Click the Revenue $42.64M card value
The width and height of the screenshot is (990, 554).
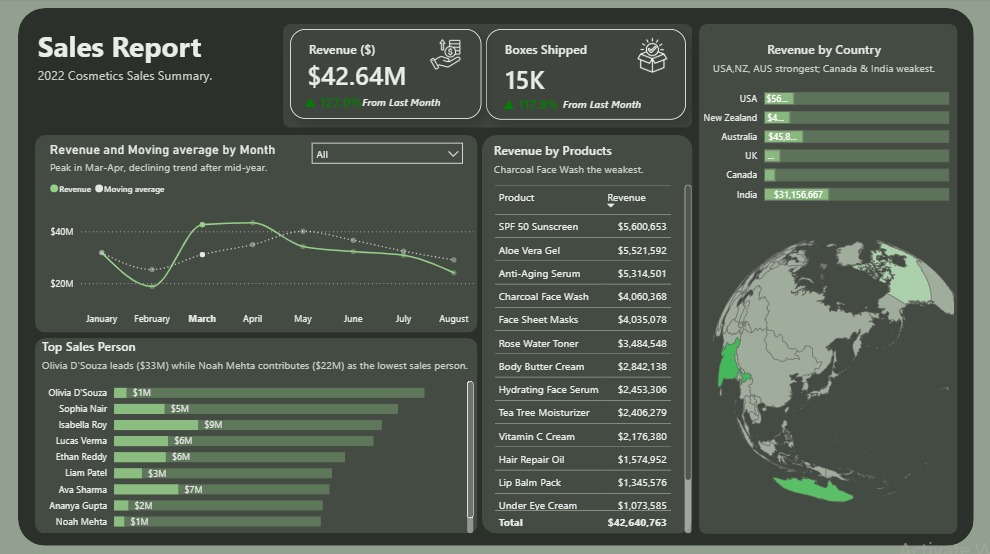(357, 76)
